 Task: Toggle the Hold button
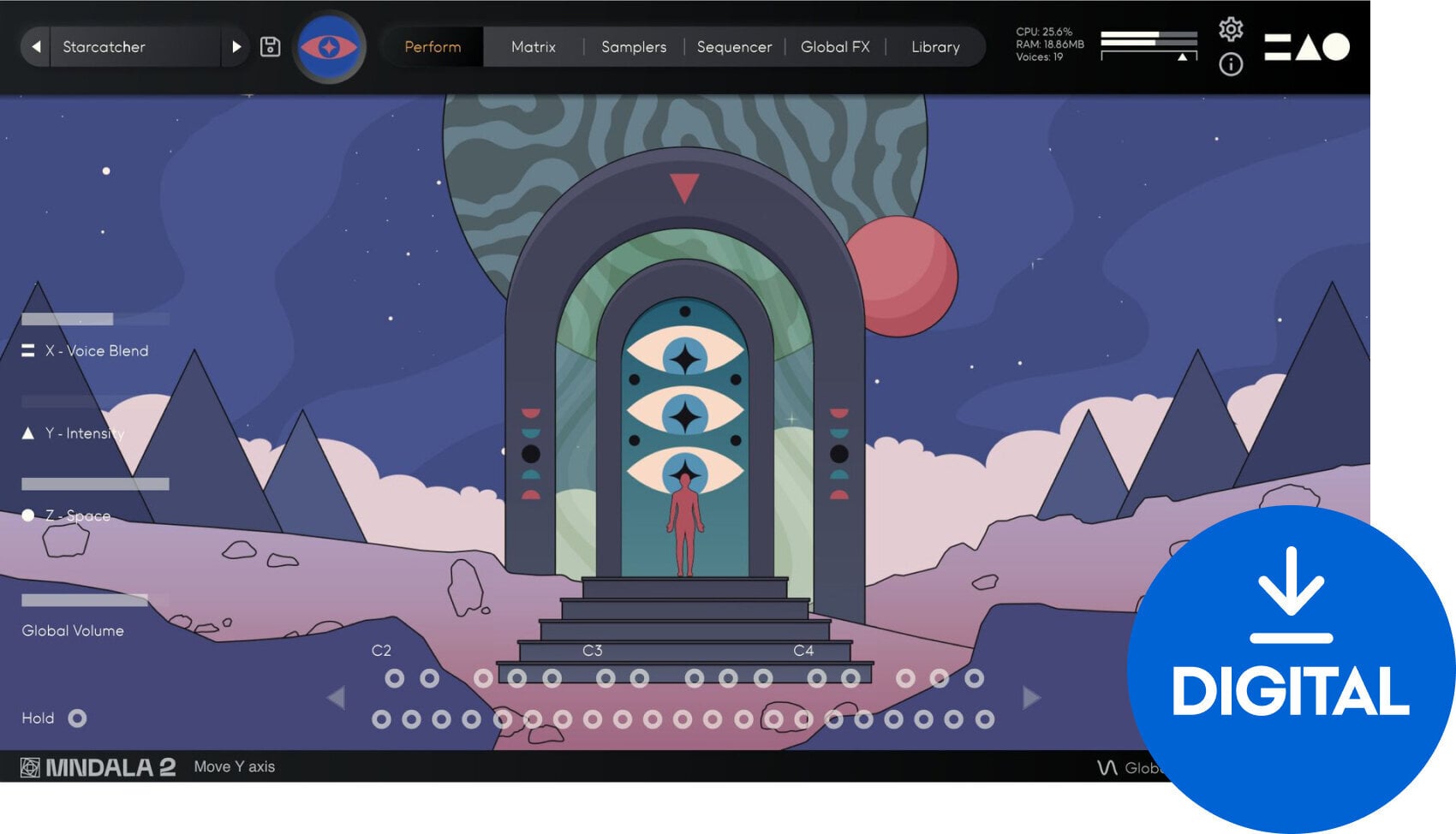click(77, 718)
